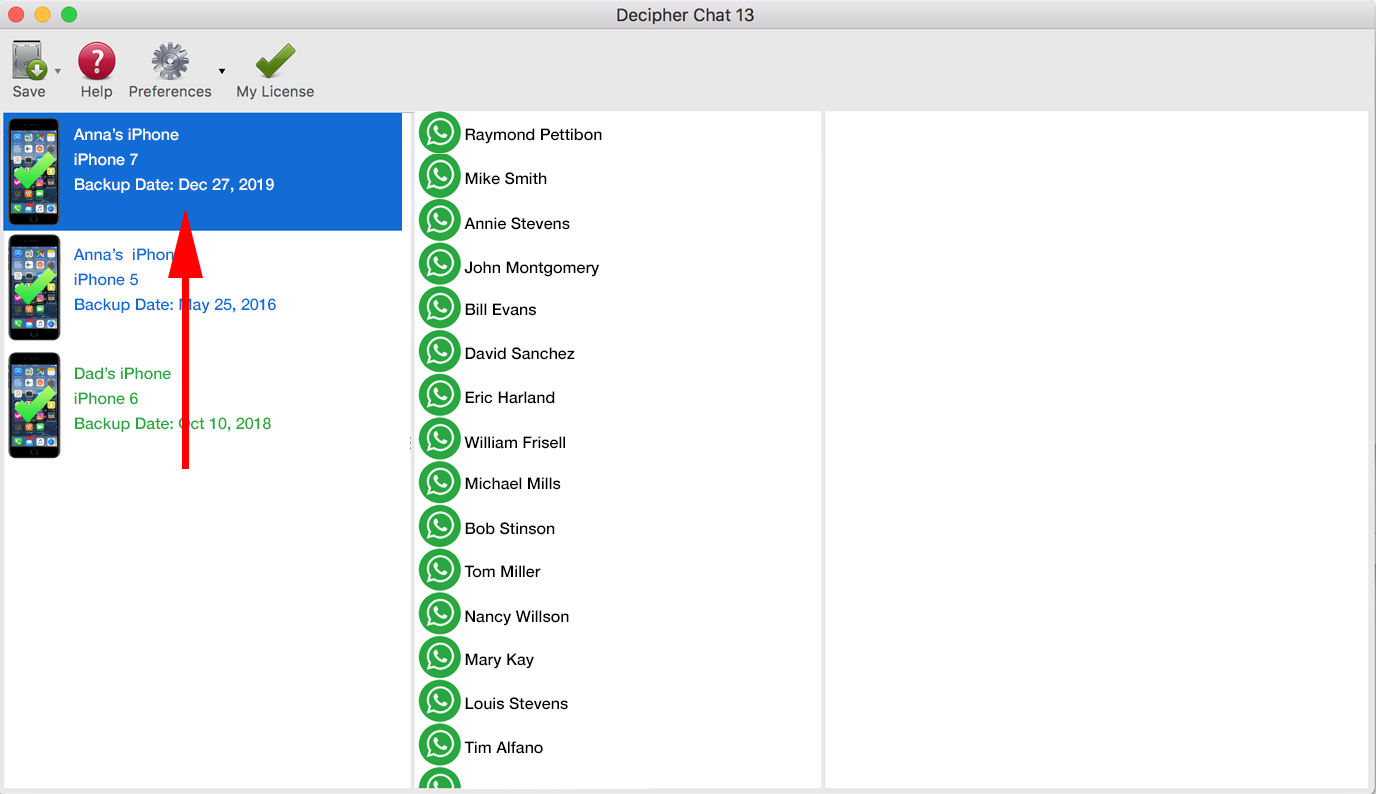
Task: Click WhatsApp icon next to Tom Miller
Action: coord(439,570)
